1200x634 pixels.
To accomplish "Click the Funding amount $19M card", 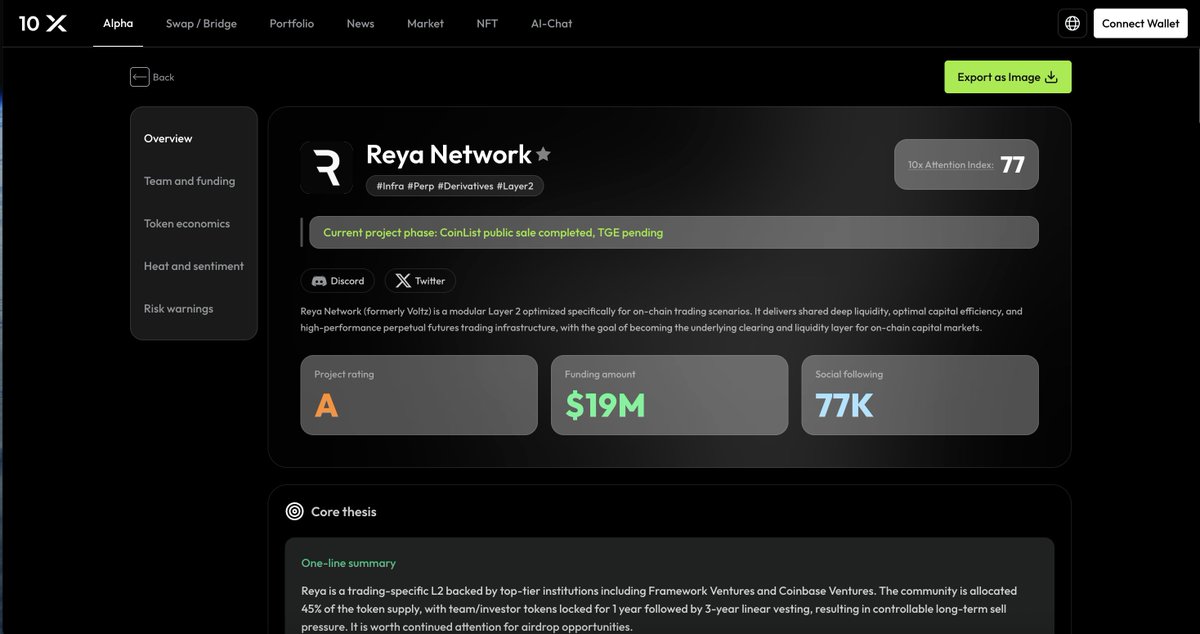I will 669,395.
